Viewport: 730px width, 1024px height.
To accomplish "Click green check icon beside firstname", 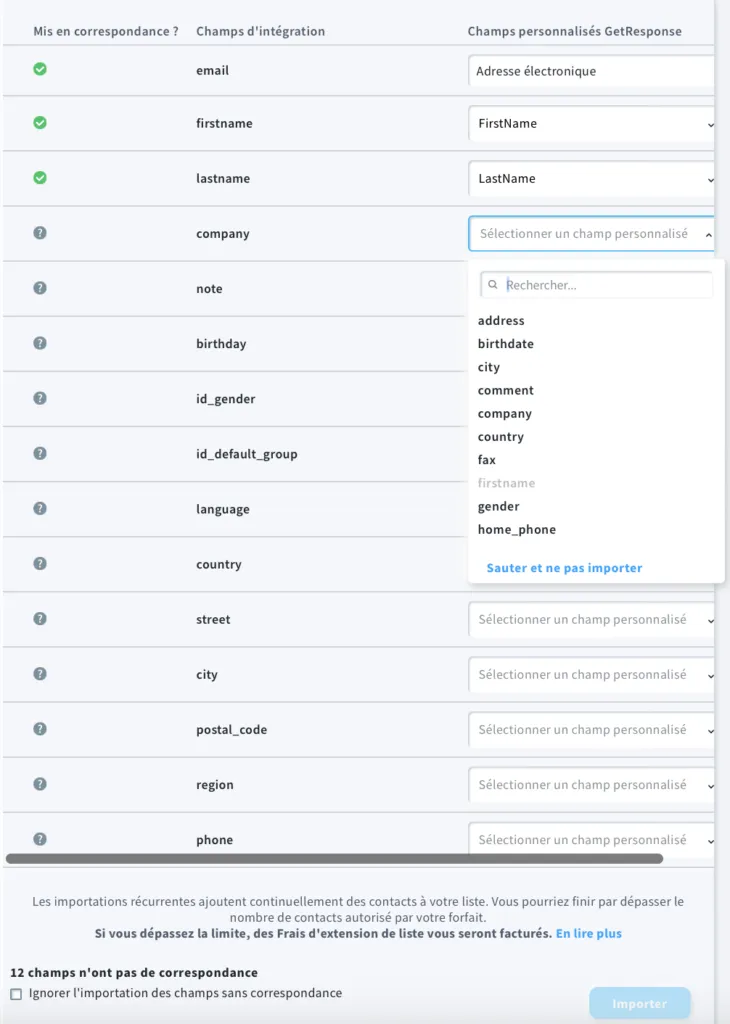I will click(x=40, y=123).
